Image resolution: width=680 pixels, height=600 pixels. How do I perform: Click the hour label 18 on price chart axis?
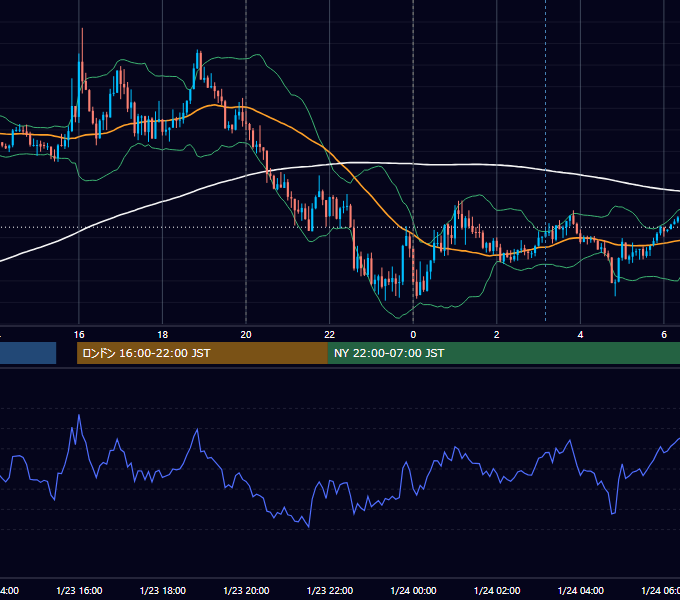[163, 335]
